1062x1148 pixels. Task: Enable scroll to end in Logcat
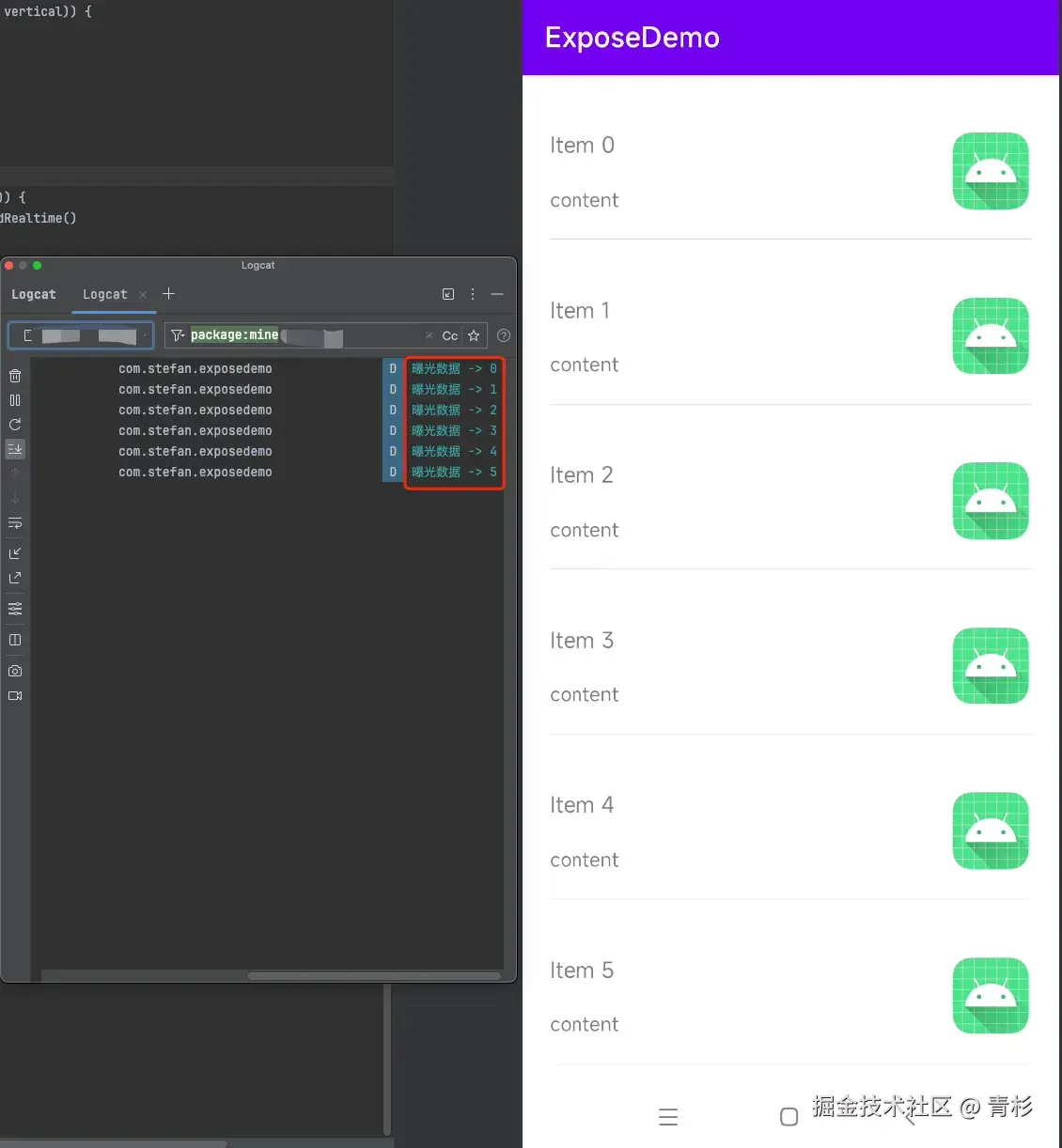click(15, 448)
